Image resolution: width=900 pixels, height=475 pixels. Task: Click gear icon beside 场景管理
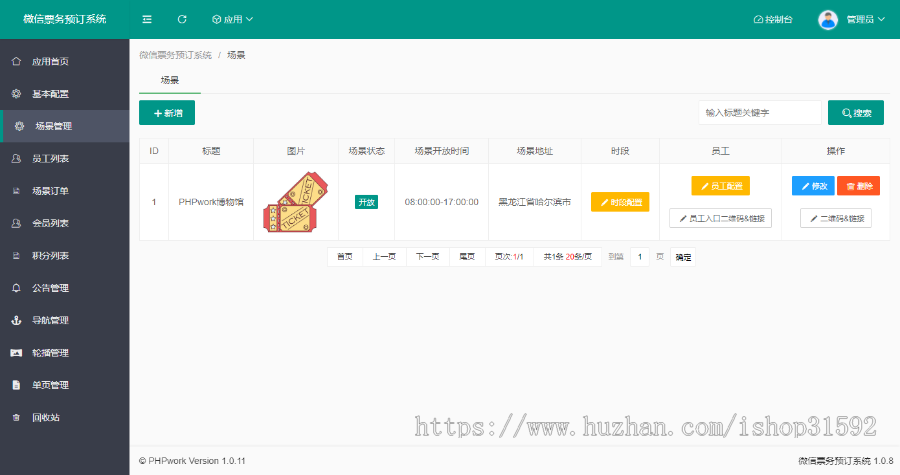pyautogui.click(x=20, y=126)
